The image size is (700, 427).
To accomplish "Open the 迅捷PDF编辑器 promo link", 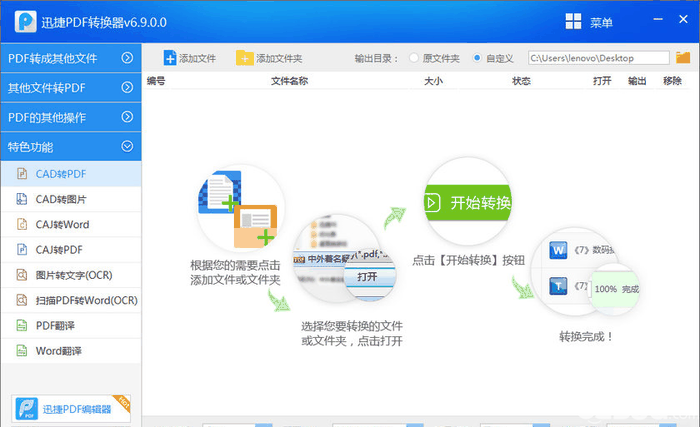I will 71,409.
